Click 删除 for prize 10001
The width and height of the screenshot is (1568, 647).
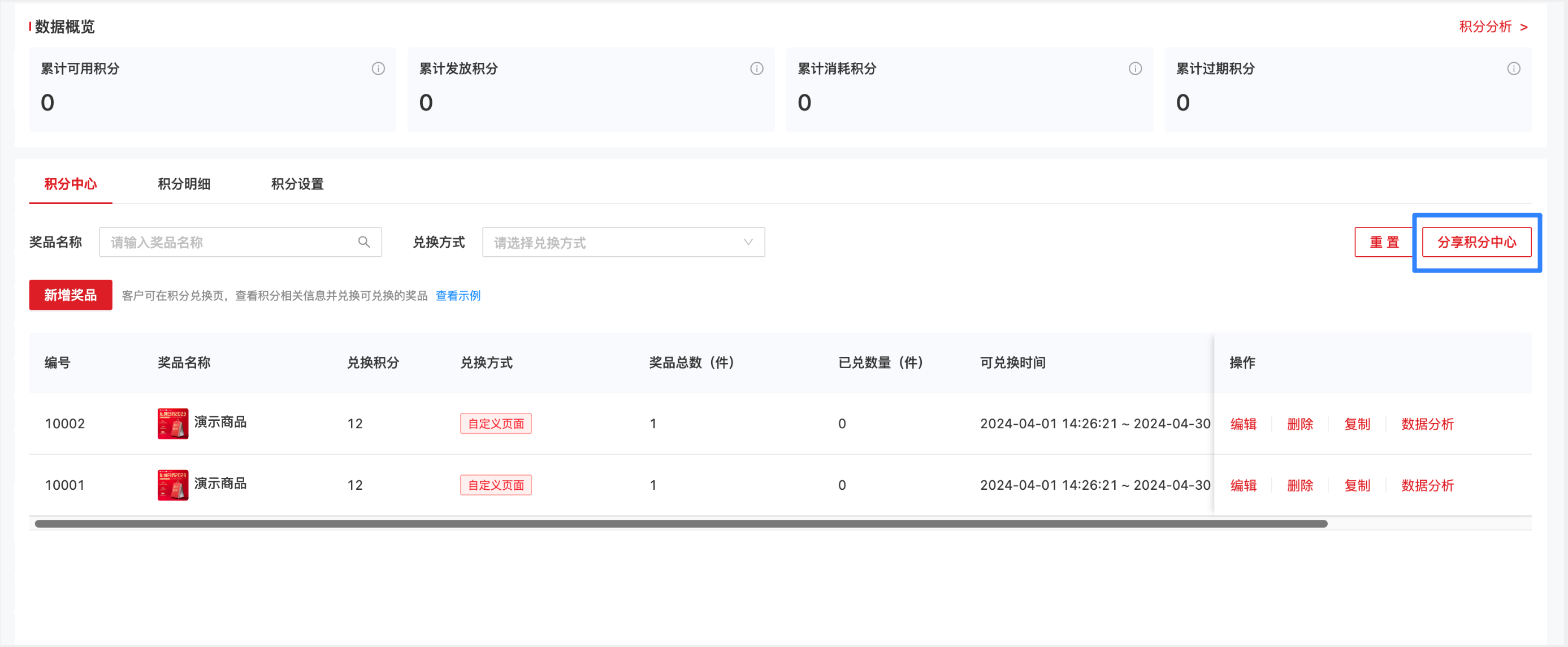1300,486
